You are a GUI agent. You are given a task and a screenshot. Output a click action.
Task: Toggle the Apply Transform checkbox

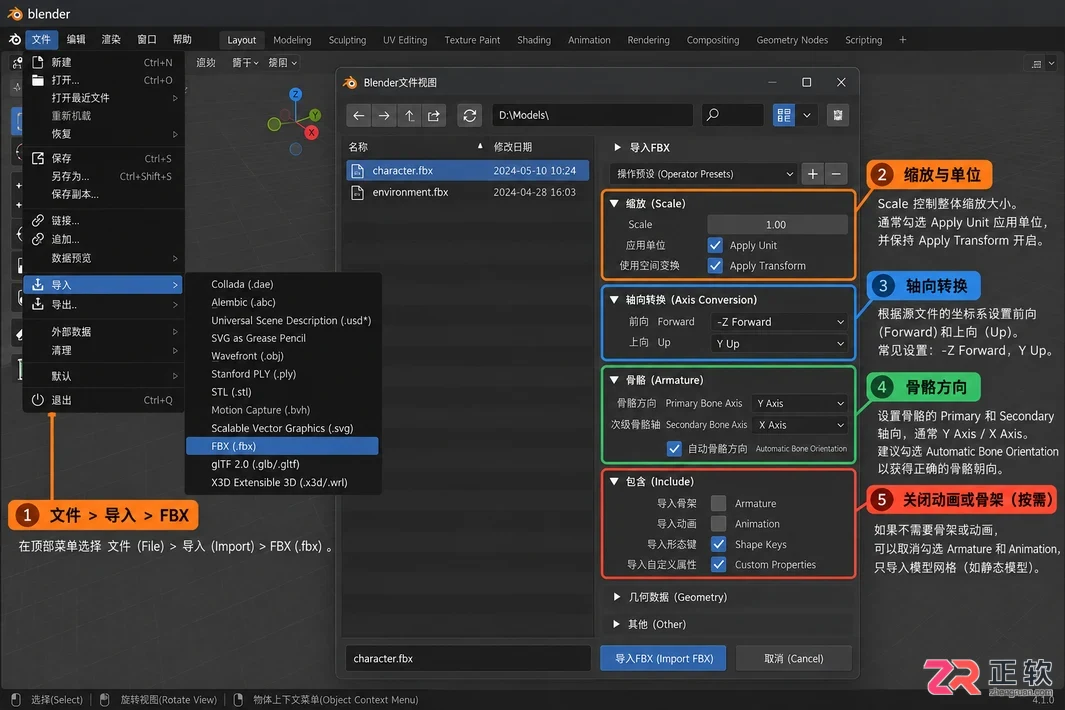[715, 266]
